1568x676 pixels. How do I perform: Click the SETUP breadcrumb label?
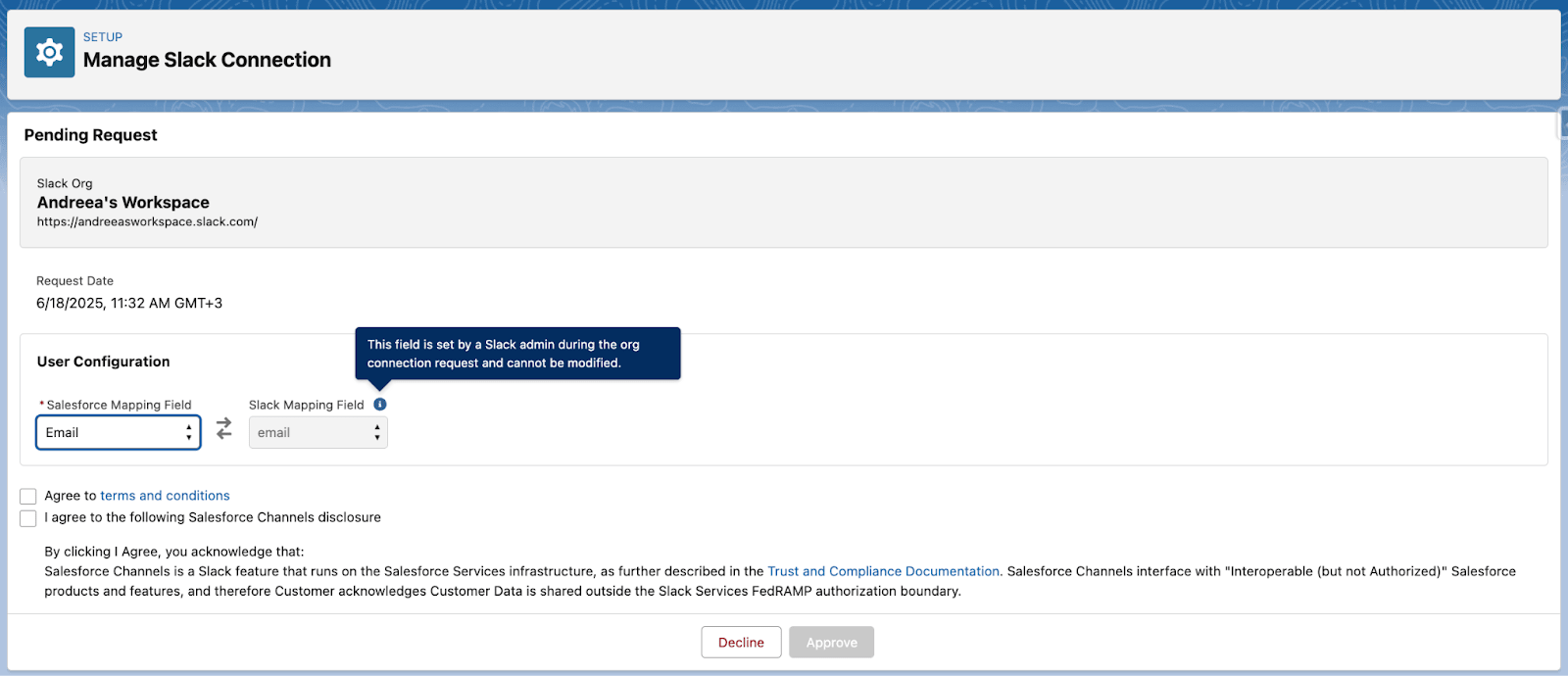[x=103, y=37]
